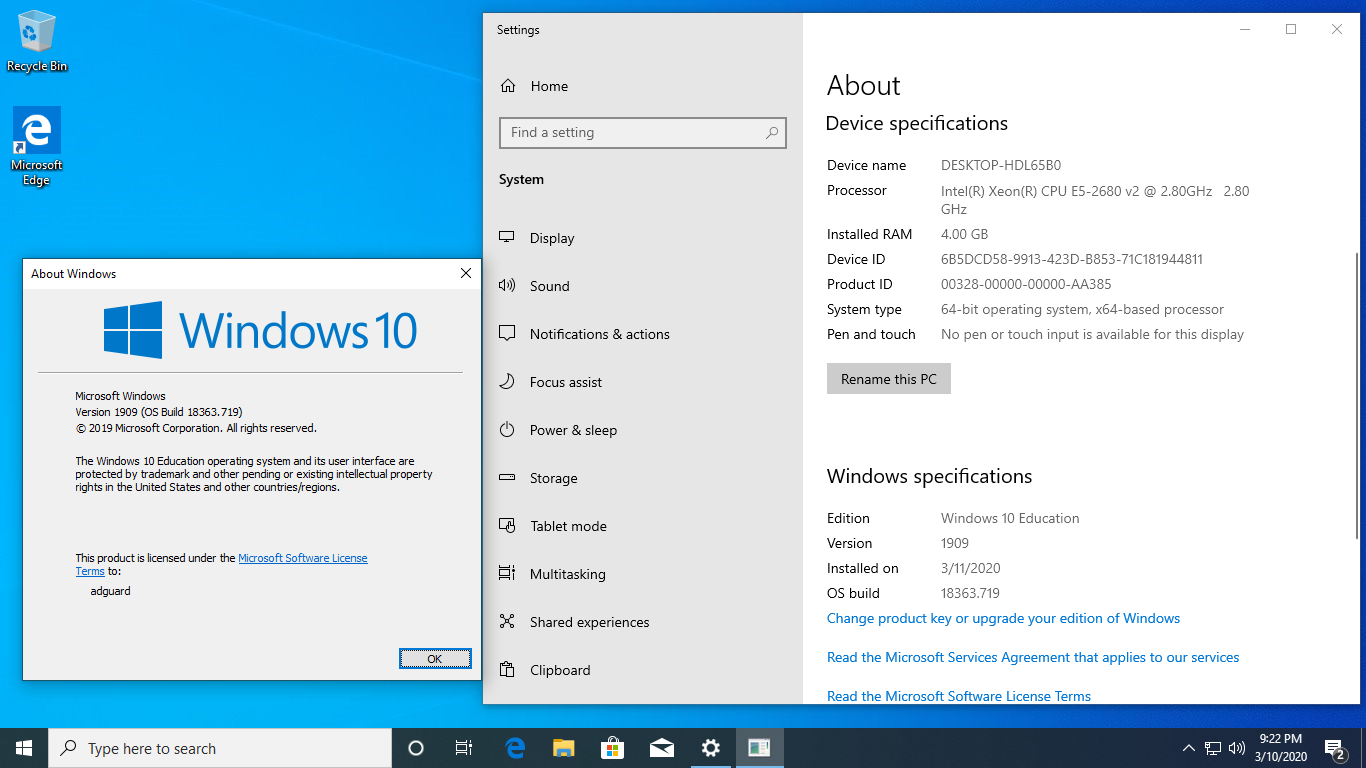The image size is (1366, 768).
Task: Click the volume icon in system tray
Action: [1237, 748]
